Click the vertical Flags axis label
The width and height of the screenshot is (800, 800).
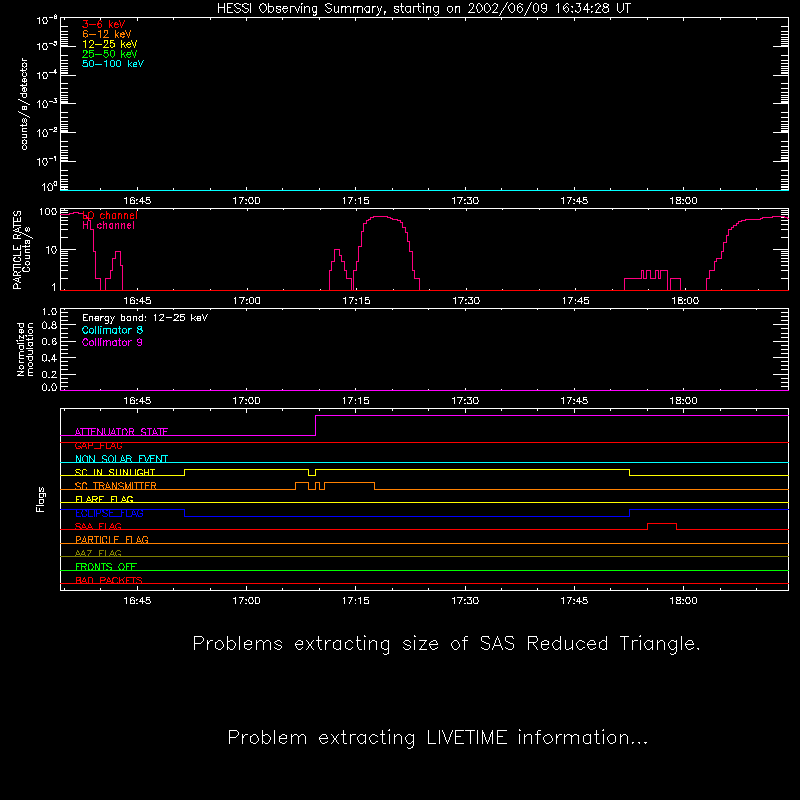click(40, 499)
